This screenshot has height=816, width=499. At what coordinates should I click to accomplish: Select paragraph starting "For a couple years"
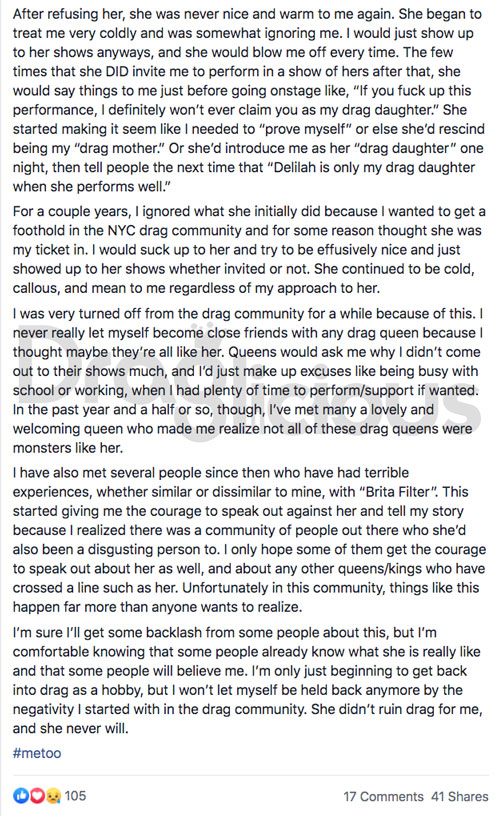pyautogui.click(x=249, y=250)
